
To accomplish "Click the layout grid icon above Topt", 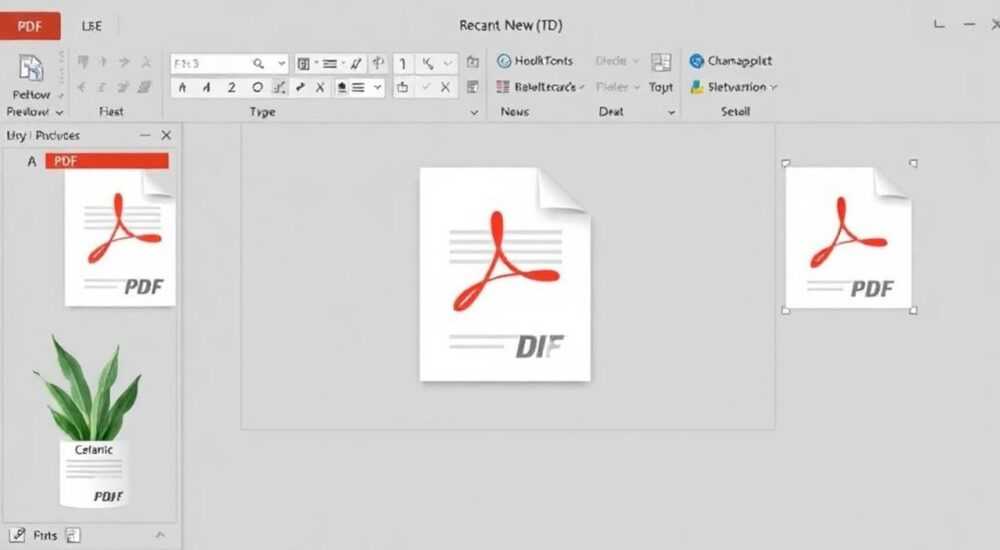I will [x=661, y=63].
